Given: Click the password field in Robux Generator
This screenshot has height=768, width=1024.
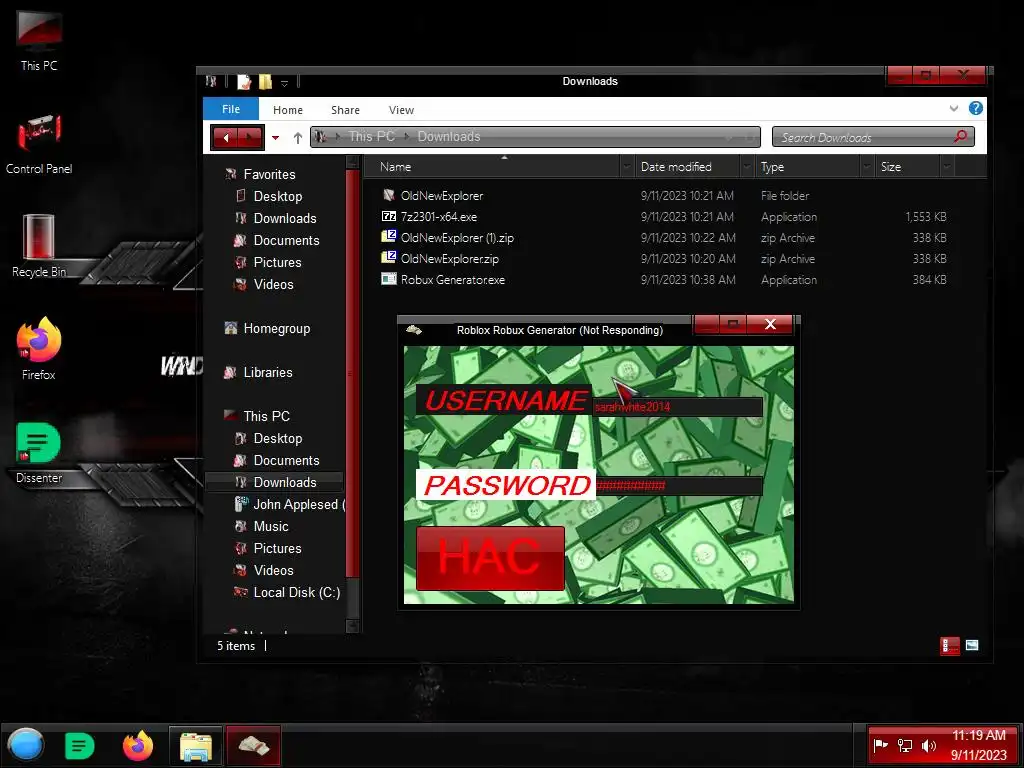Looking at the screenshot, I should coord(679,486).
